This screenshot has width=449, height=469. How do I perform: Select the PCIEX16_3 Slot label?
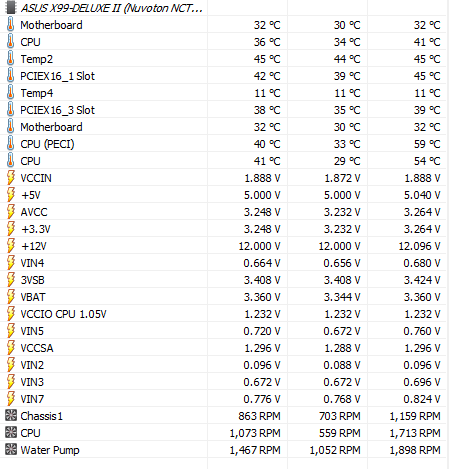point(57,110)
